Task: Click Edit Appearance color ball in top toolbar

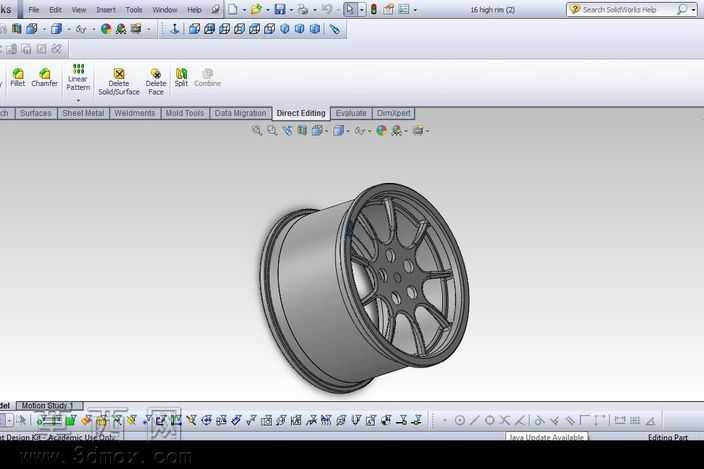Action: pos(106,29)
